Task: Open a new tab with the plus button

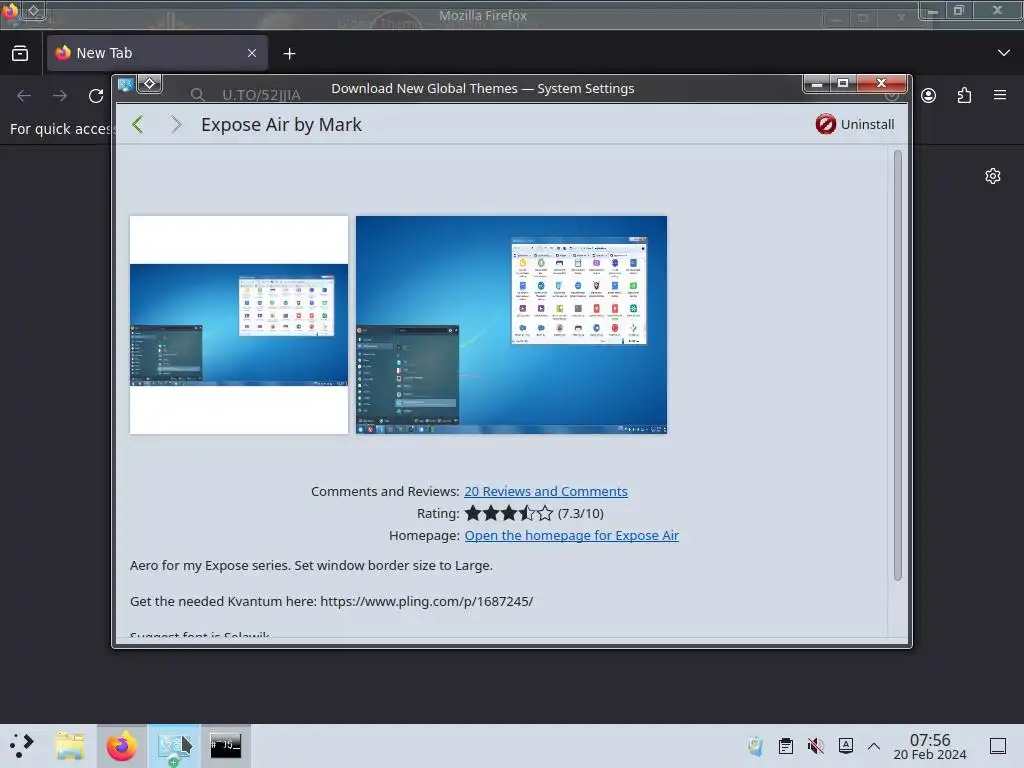Action: pyautogui.click(x=289, y=54)
